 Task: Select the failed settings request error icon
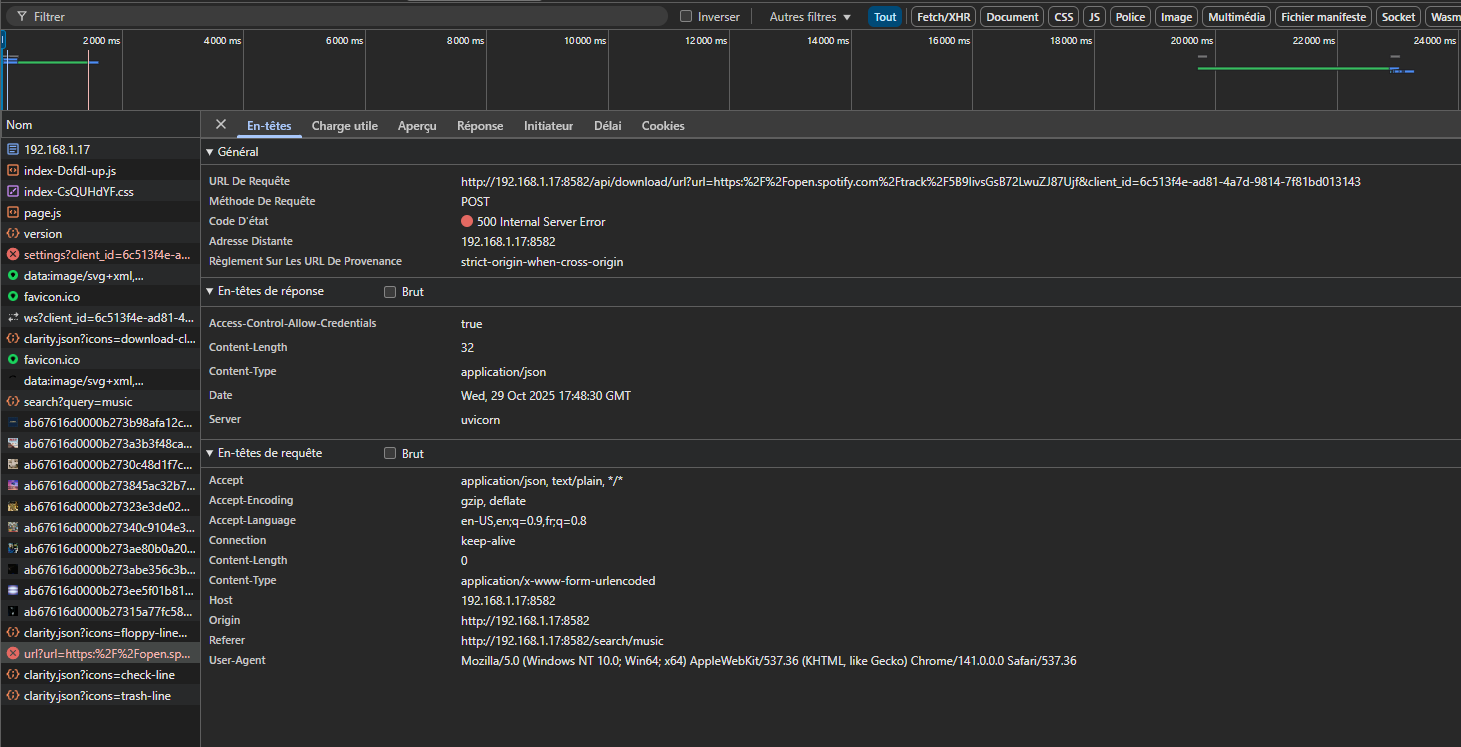click(x=13, y=255)
